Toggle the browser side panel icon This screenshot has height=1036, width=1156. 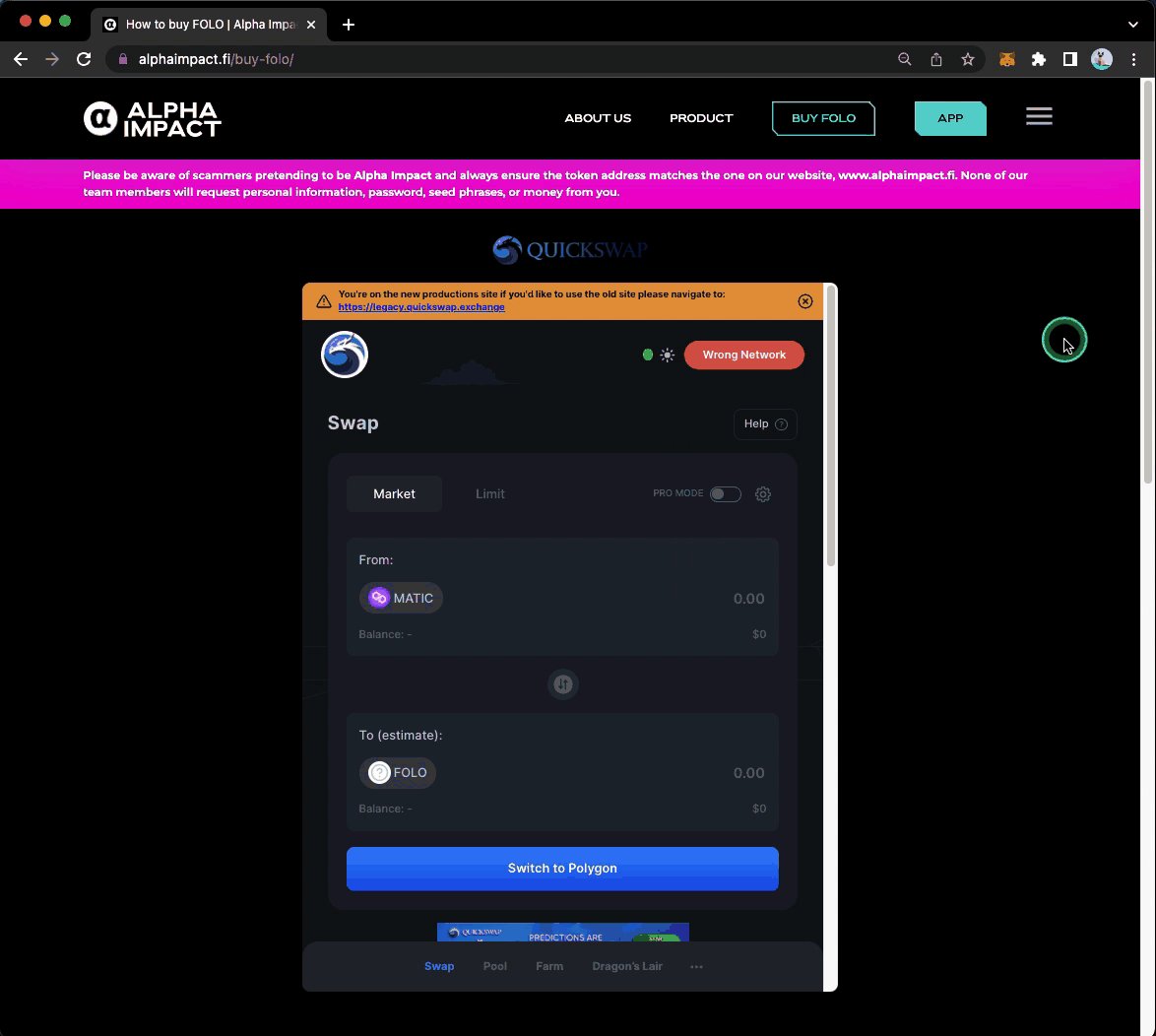[1069, 60]
